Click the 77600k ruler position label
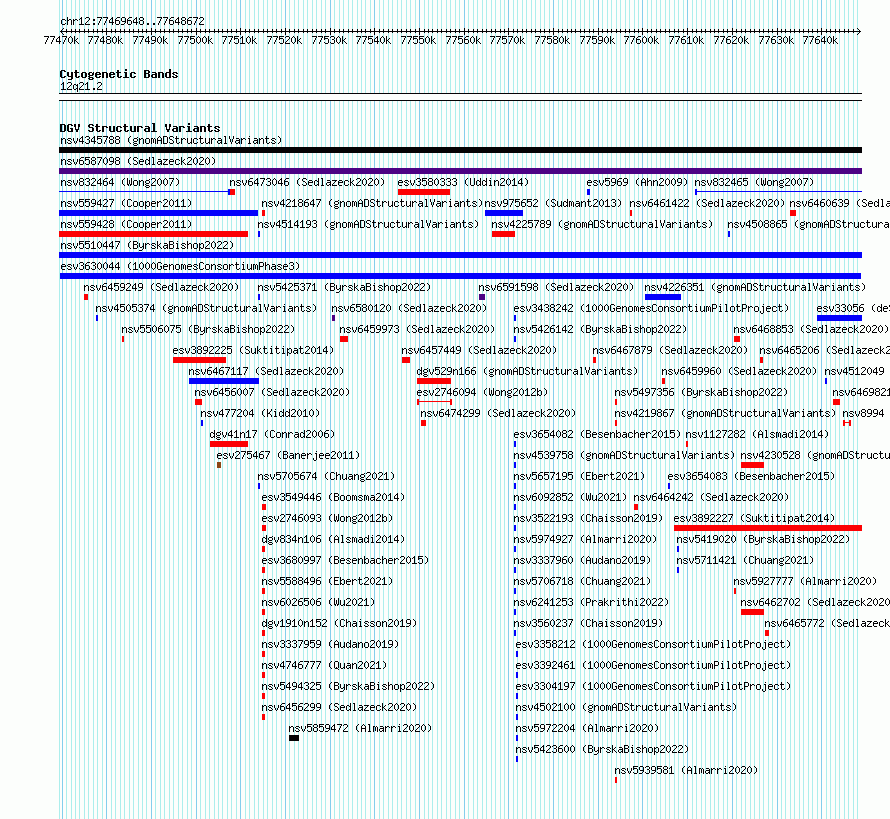Screen dimensions: 890x819 pos(641,40)
